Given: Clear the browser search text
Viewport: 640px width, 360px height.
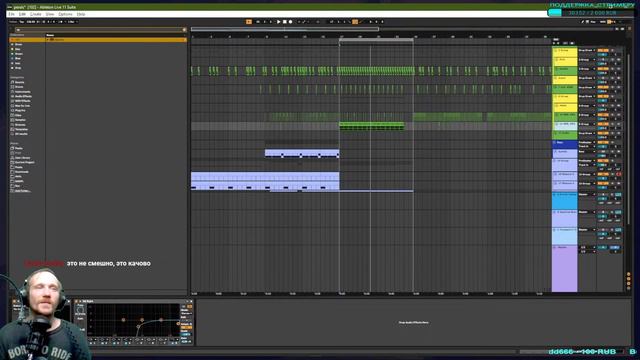Looking at the screenshot, I should (184, 30).
